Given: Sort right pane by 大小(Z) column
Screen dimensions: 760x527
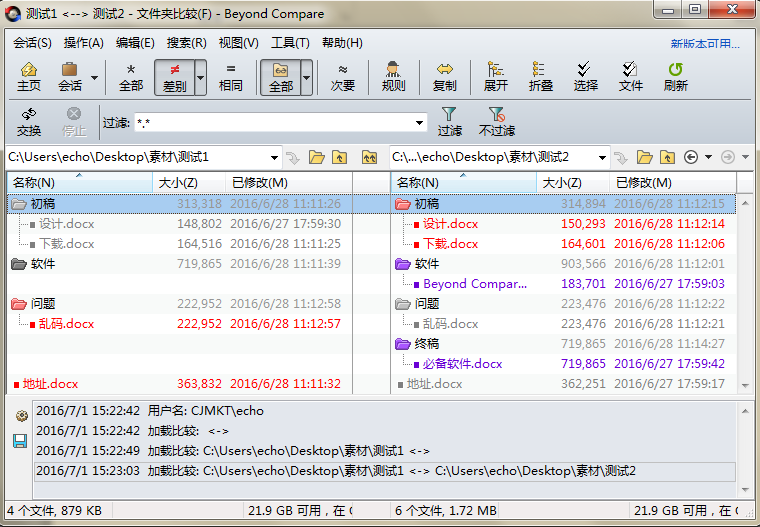Looking at the screenshot, I should 573,183.
